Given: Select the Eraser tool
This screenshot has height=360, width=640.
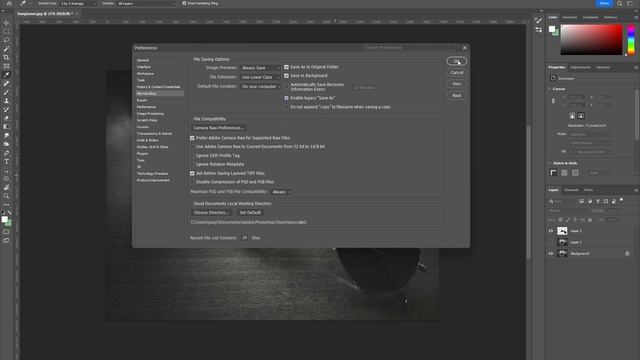Looking at the screenshot, I should click(x=6, y=118).
